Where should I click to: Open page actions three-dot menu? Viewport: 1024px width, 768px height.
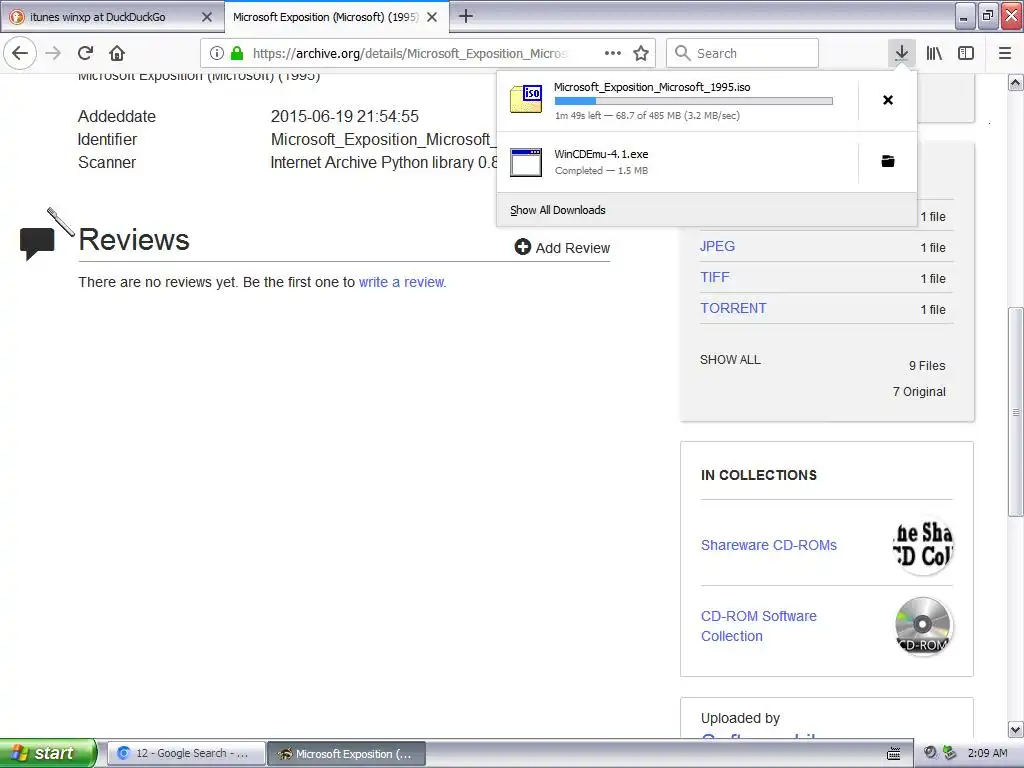point(613,53)
